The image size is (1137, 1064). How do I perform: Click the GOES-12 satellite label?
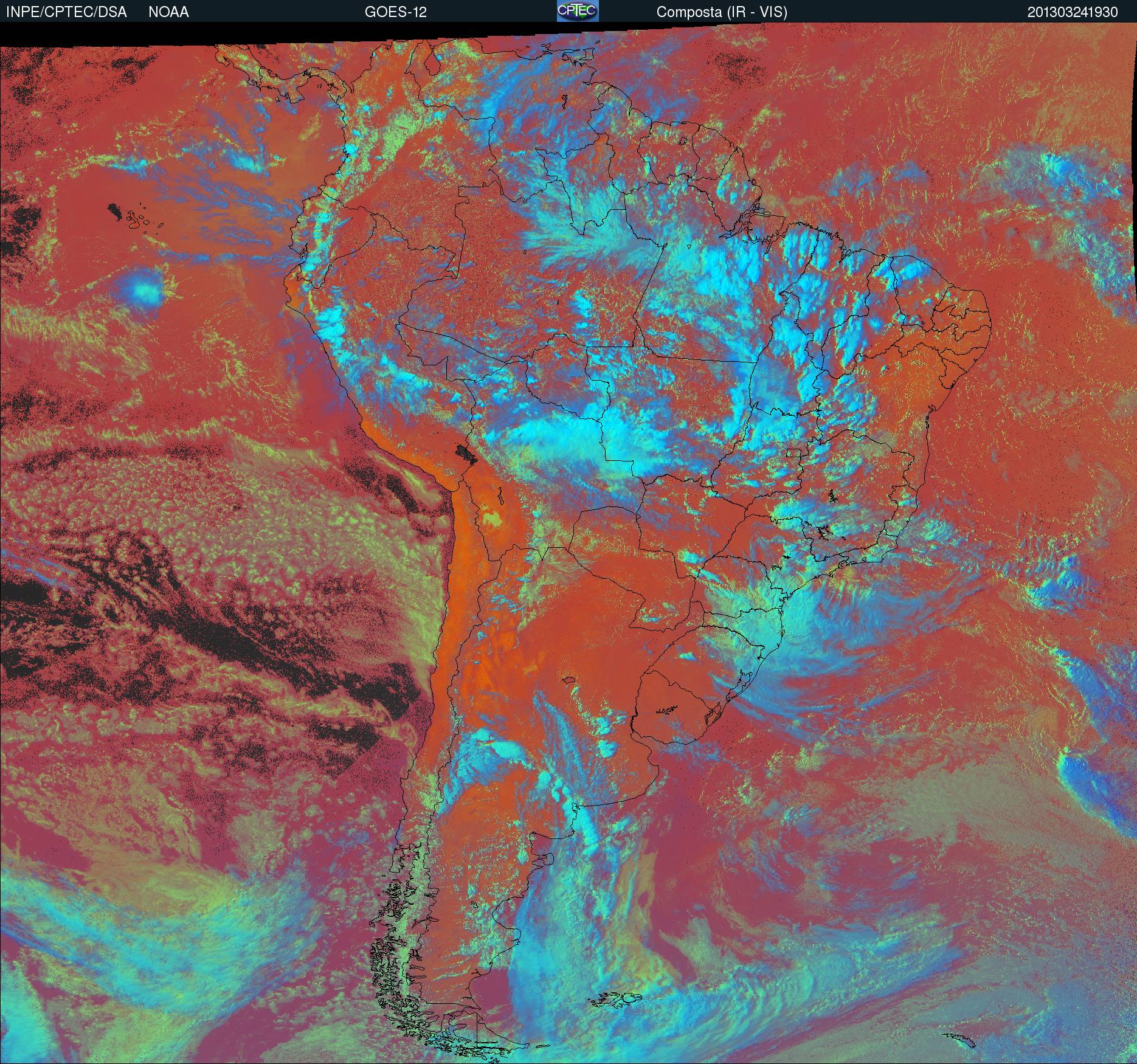[396, 12]
